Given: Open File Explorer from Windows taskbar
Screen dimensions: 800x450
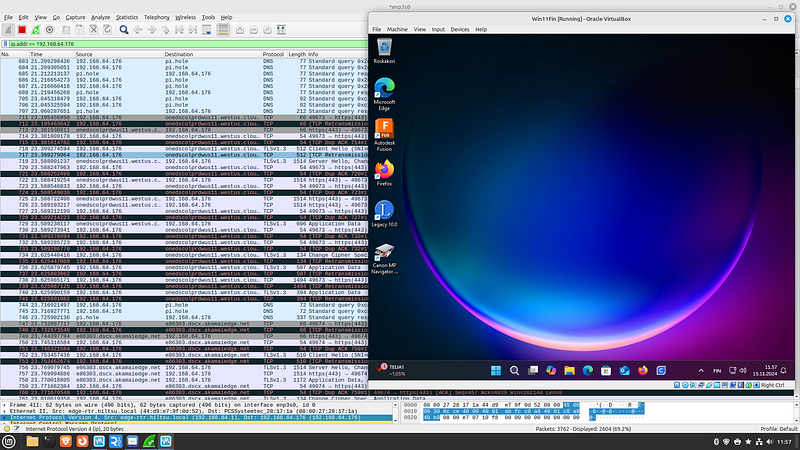Looking at the screenshot, I should tap(569, 371).
